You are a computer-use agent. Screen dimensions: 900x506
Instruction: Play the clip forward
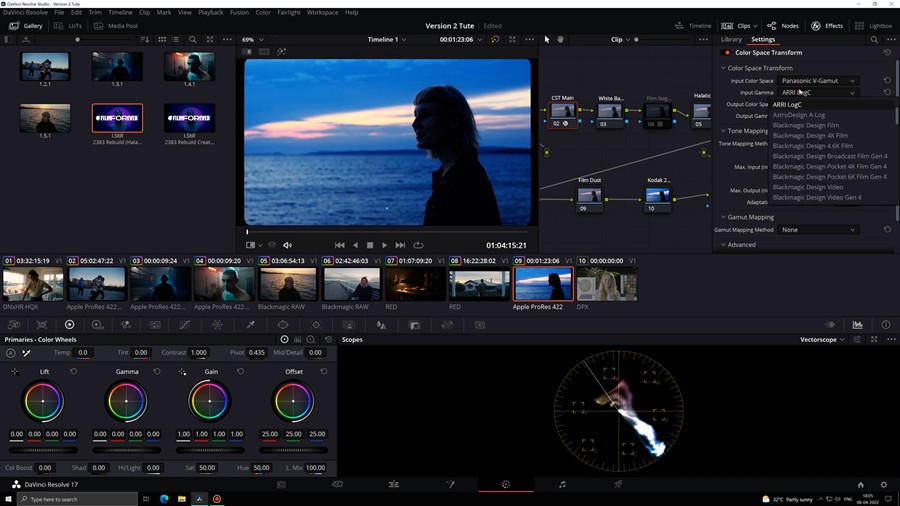tap(384, 246)
